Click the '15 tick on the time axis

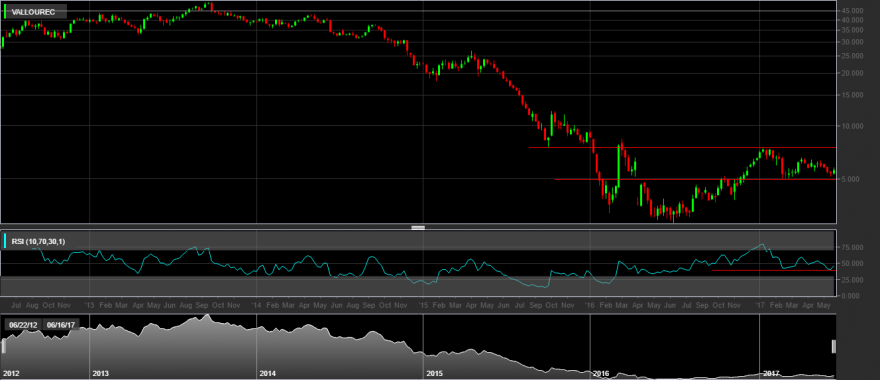[x=423, y=305]
